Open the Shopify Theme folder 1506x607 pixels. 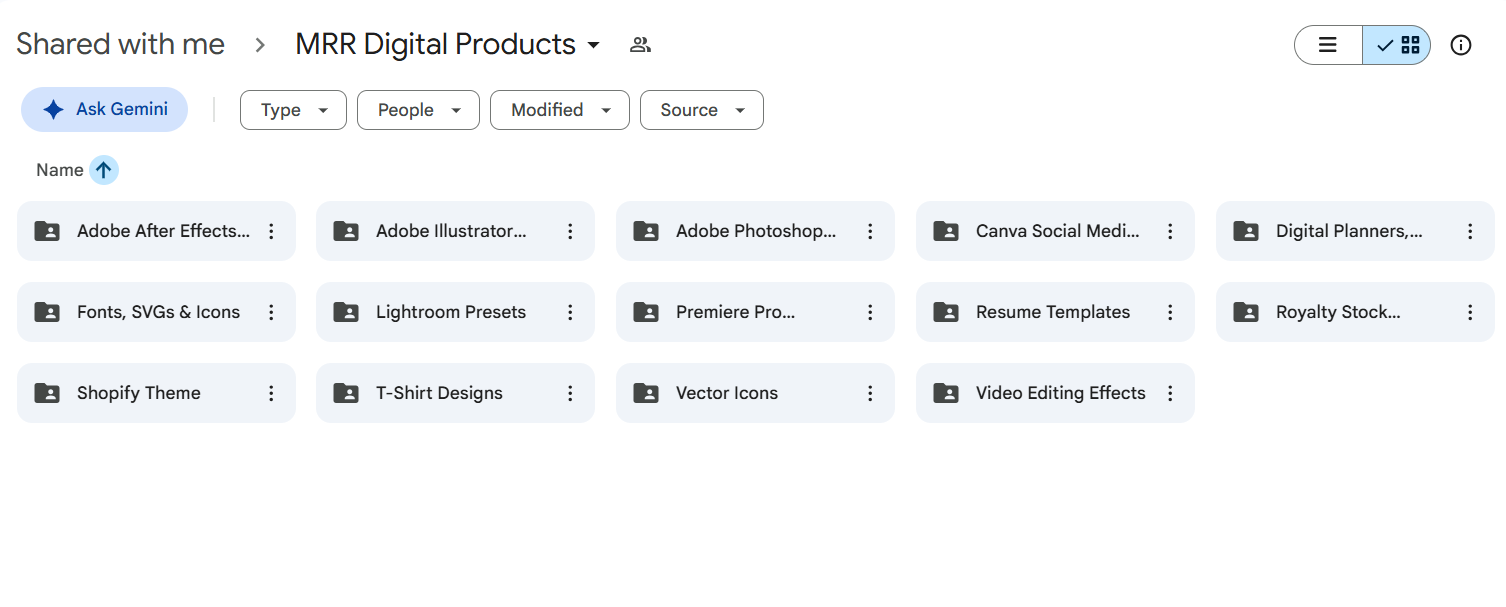click(x=156, y=393)
